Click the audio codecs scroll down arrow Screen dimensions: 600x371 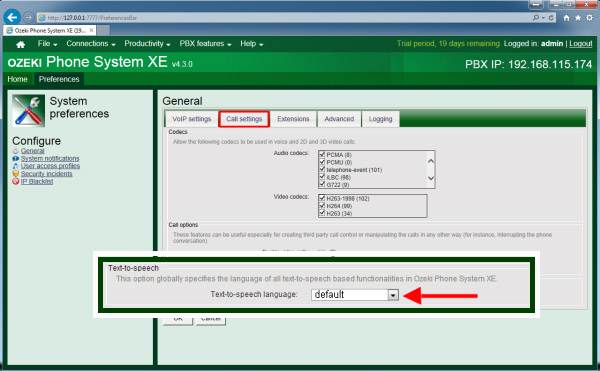point(431,178)
